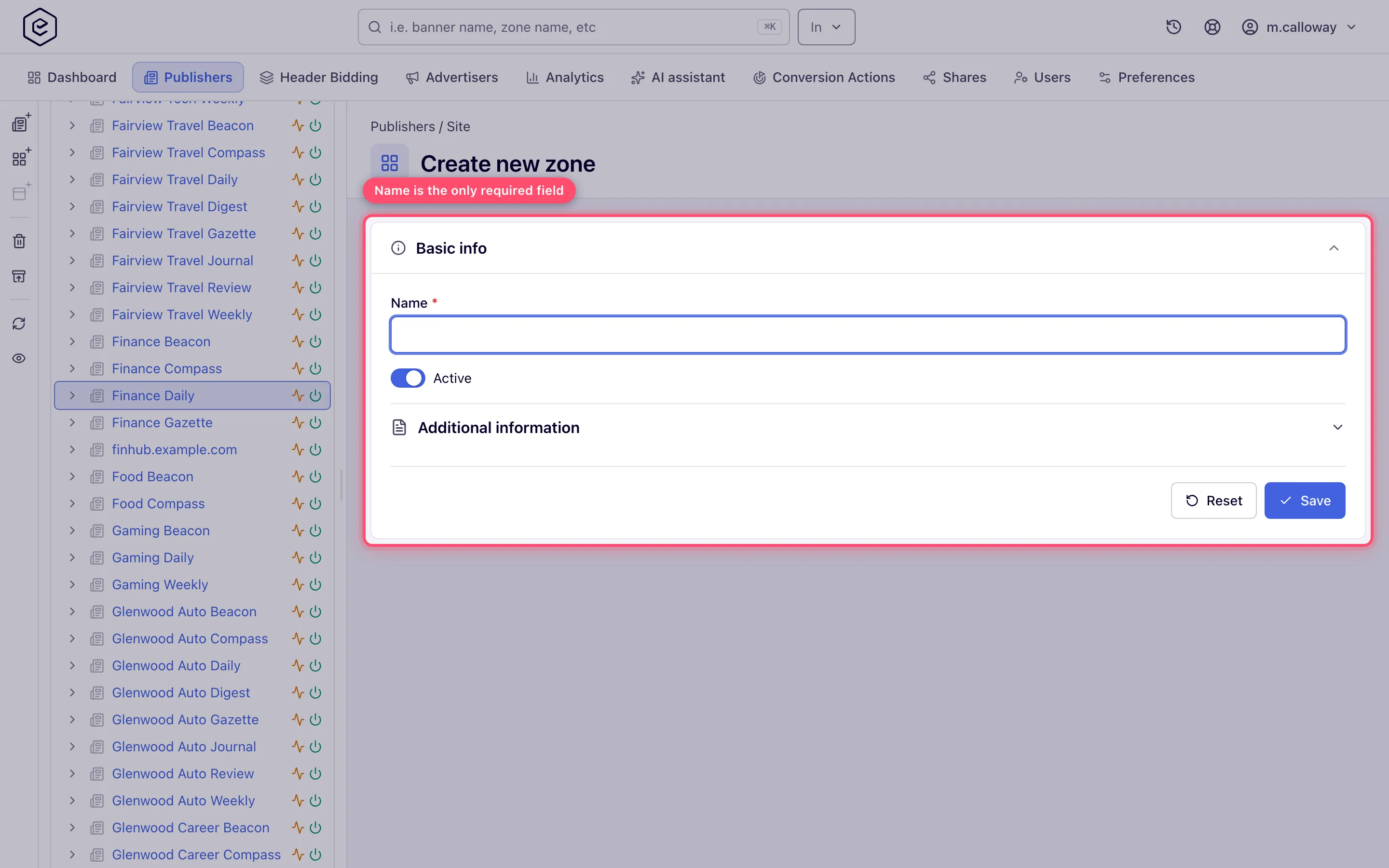Click the Save button
Image resolution: width=1389 pixels, height=868 pixels.
[1305, 501]
